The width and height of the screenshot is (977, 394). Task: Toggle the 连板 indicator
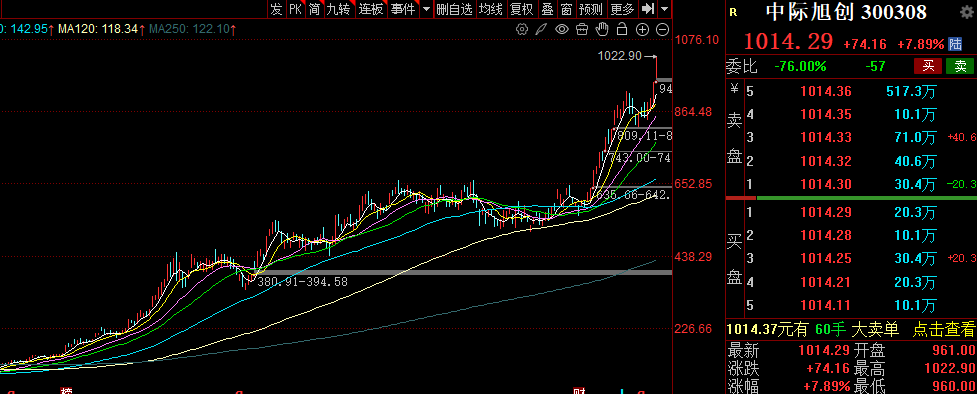tap(371, 9)
